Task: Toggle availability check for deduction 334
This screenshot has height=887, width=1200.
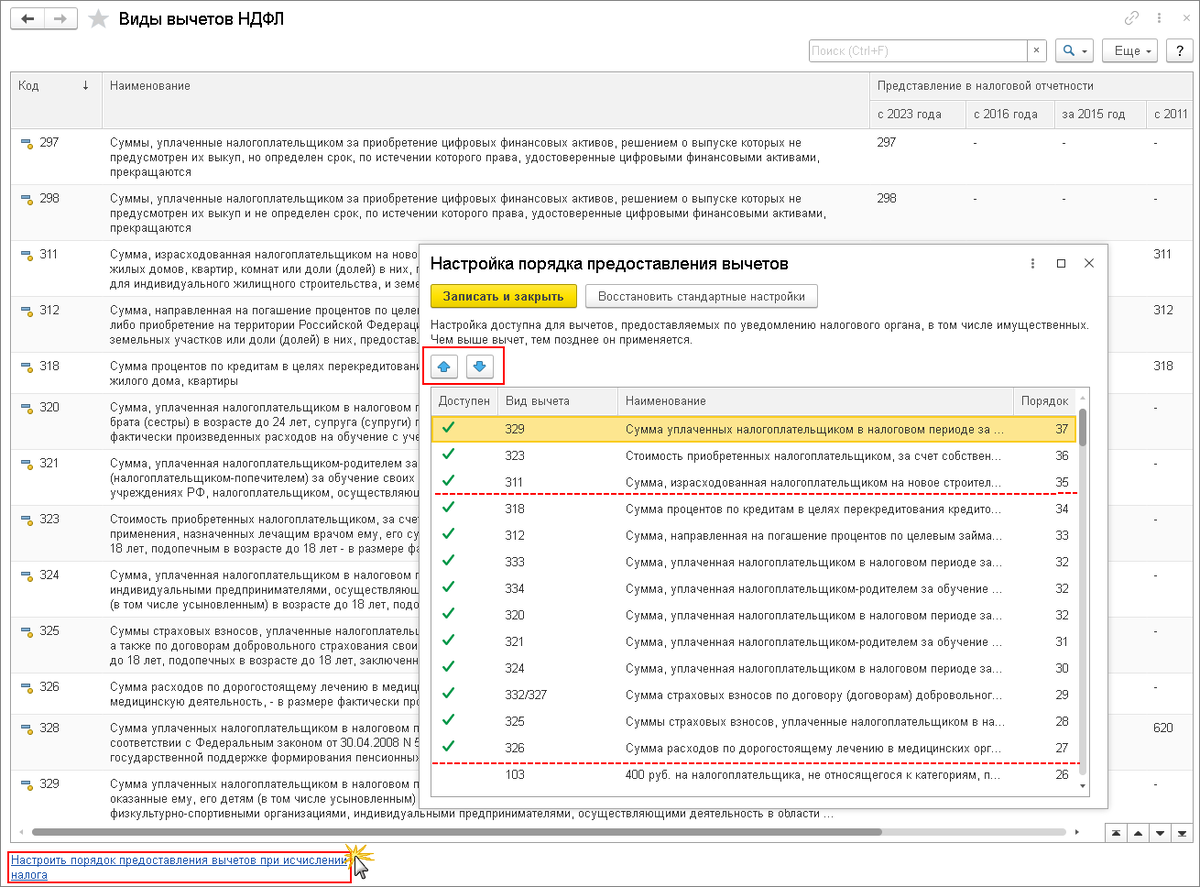Action: coord(448,588)
